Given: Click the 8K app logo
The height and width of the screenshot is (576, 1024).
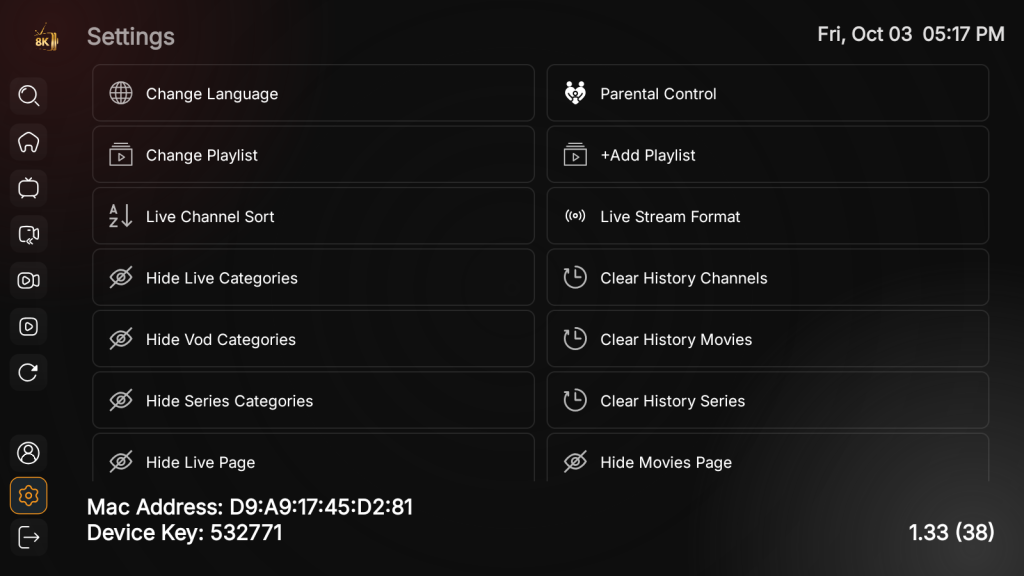Looking at the screenshot, I should [x=46, y=39].
